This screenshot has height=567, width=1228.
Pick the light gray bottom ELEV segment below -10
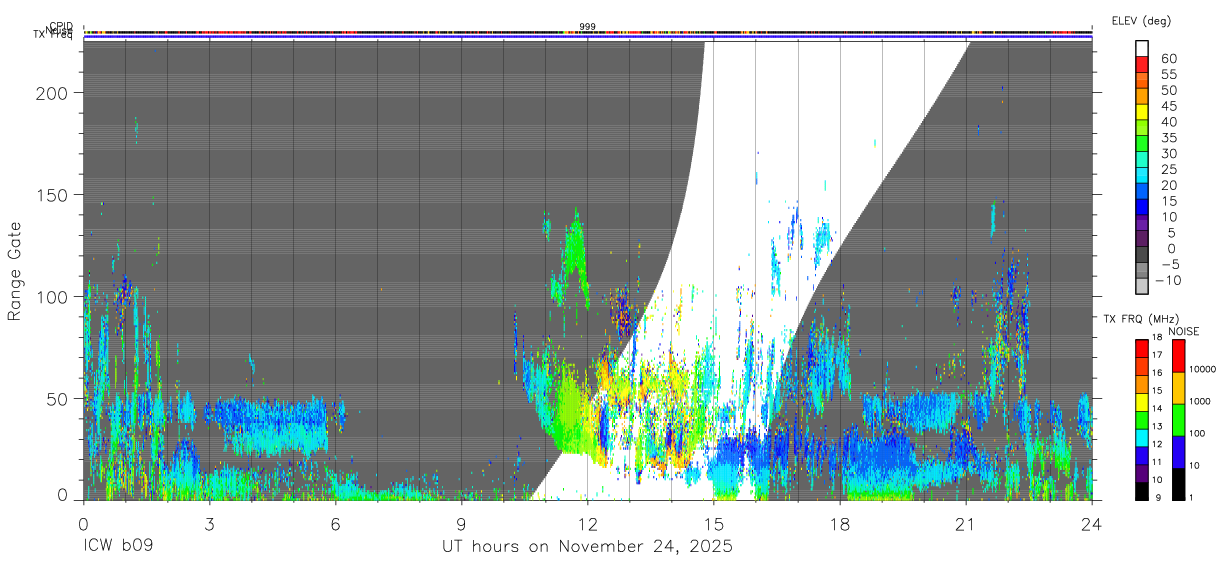point(1142,286)
